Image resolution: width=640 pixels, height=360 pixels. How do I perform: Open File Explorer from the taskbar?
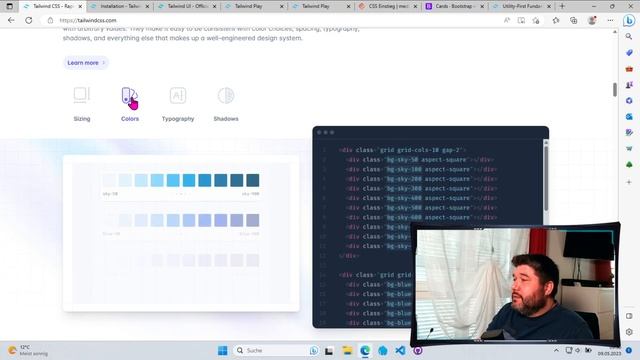pyautogui.click(x=347, y=351)
